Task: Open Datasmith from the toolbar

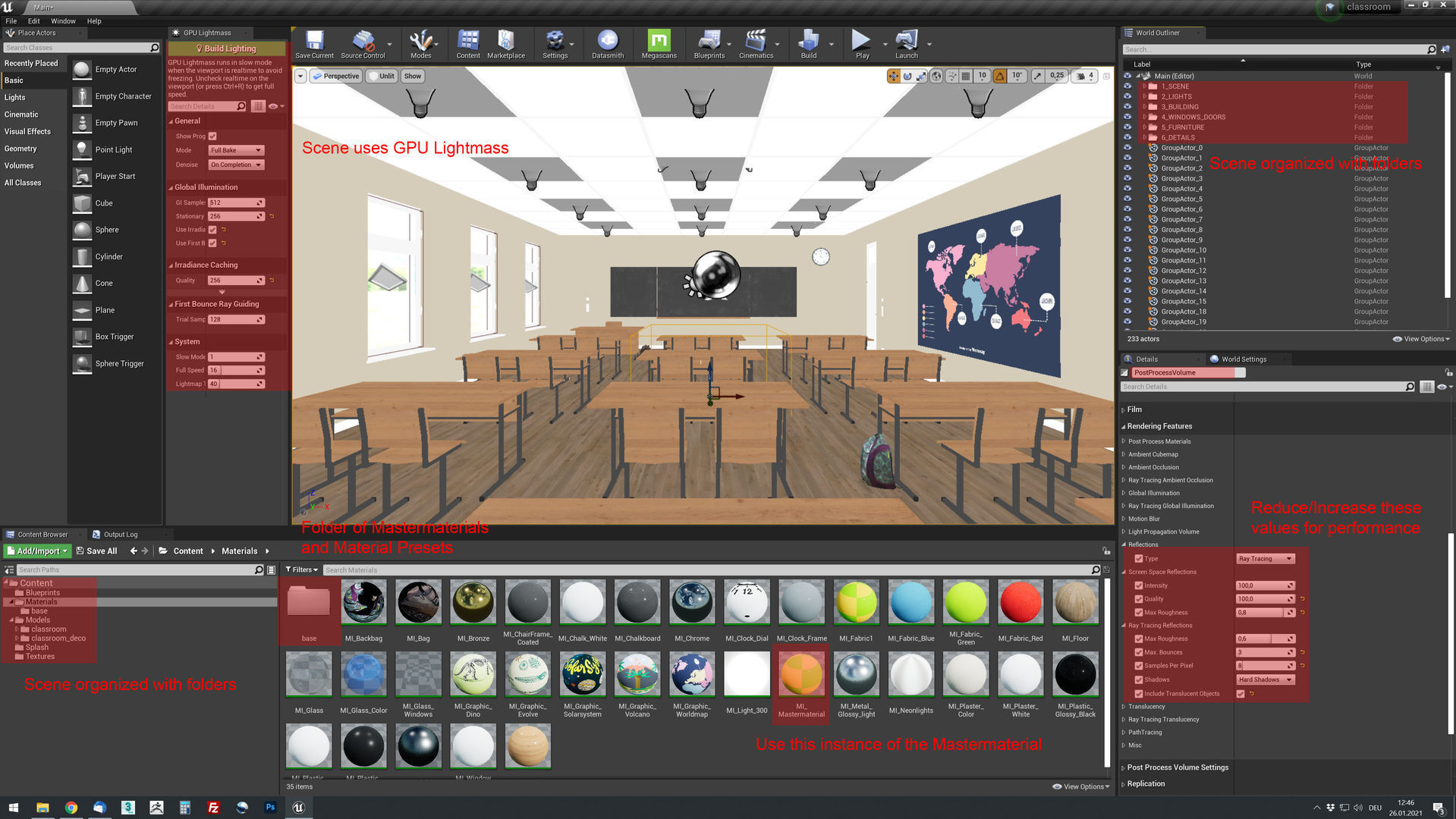Action: (x=607, y=43)
